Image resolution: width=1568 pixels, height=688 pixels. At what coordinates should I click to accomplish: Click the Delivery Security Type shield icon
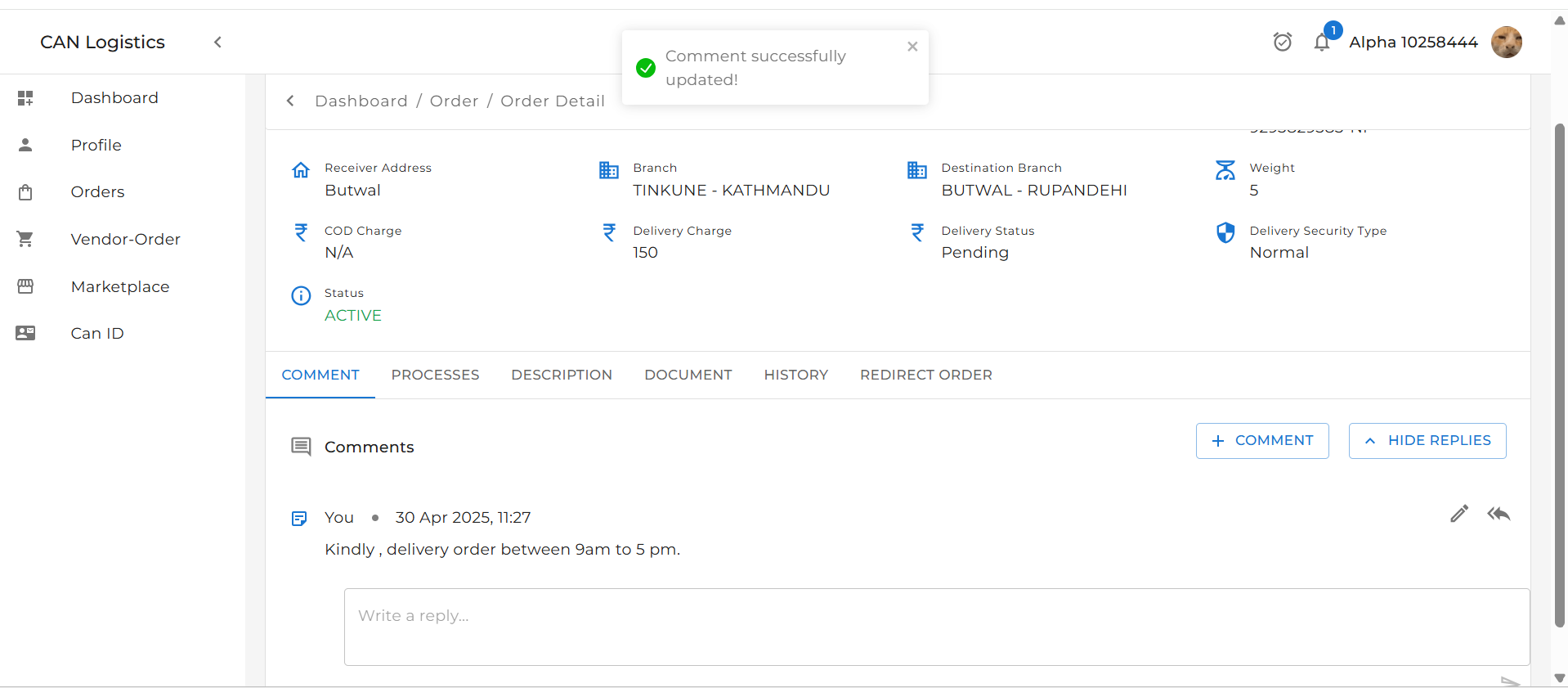(x=1225, y=233)
